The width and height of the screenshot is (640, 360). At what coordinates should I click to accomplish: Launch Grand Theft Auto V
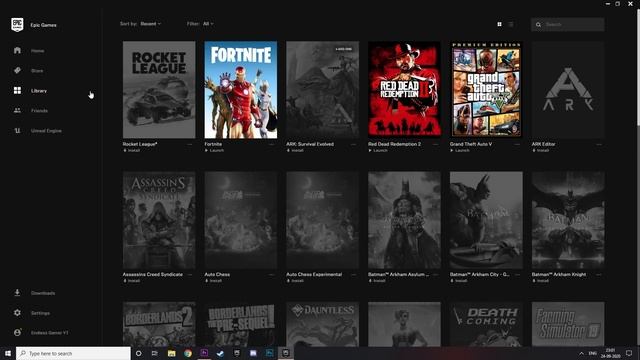point(460,151)
